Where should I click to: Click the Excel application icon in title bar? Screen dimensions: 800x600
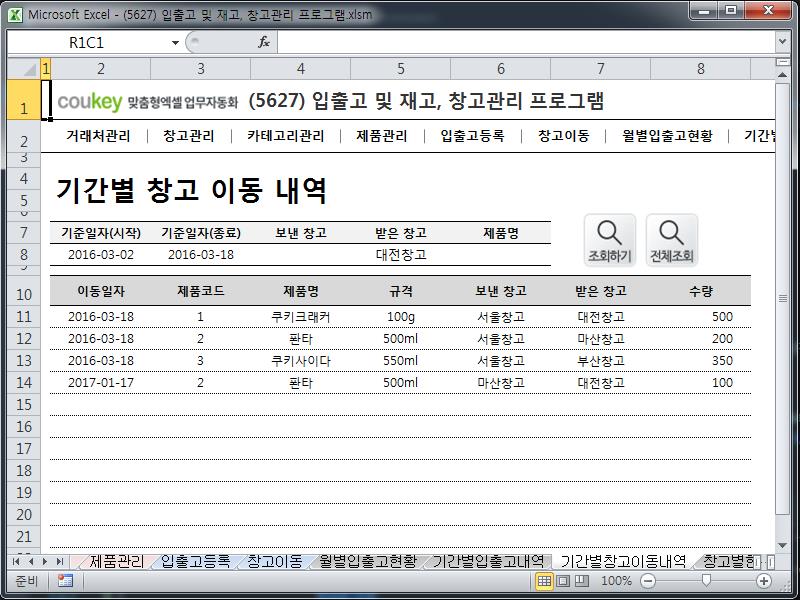point(15,14)
